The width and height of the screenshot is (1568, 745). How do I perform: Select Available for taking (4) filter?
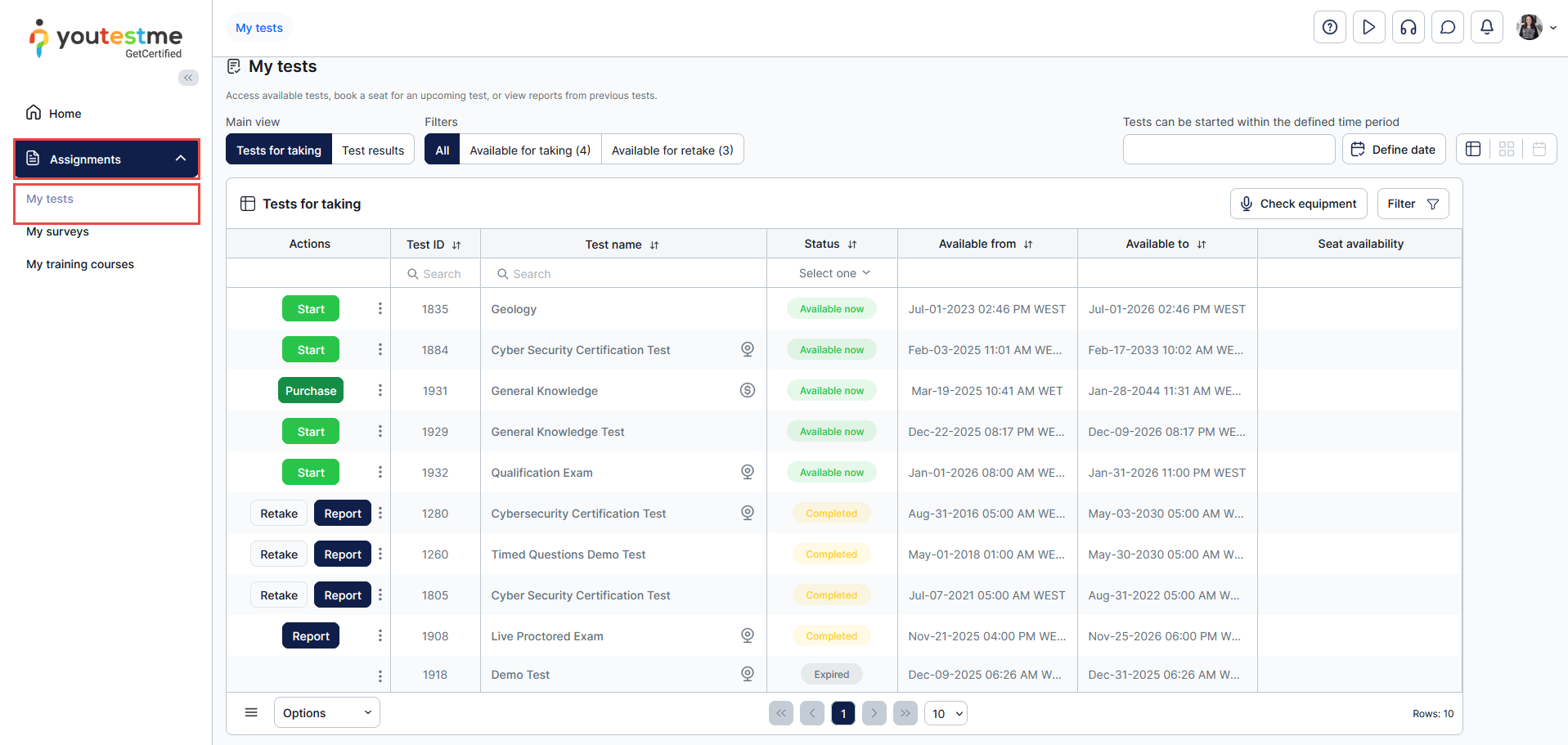pos(529,150)
